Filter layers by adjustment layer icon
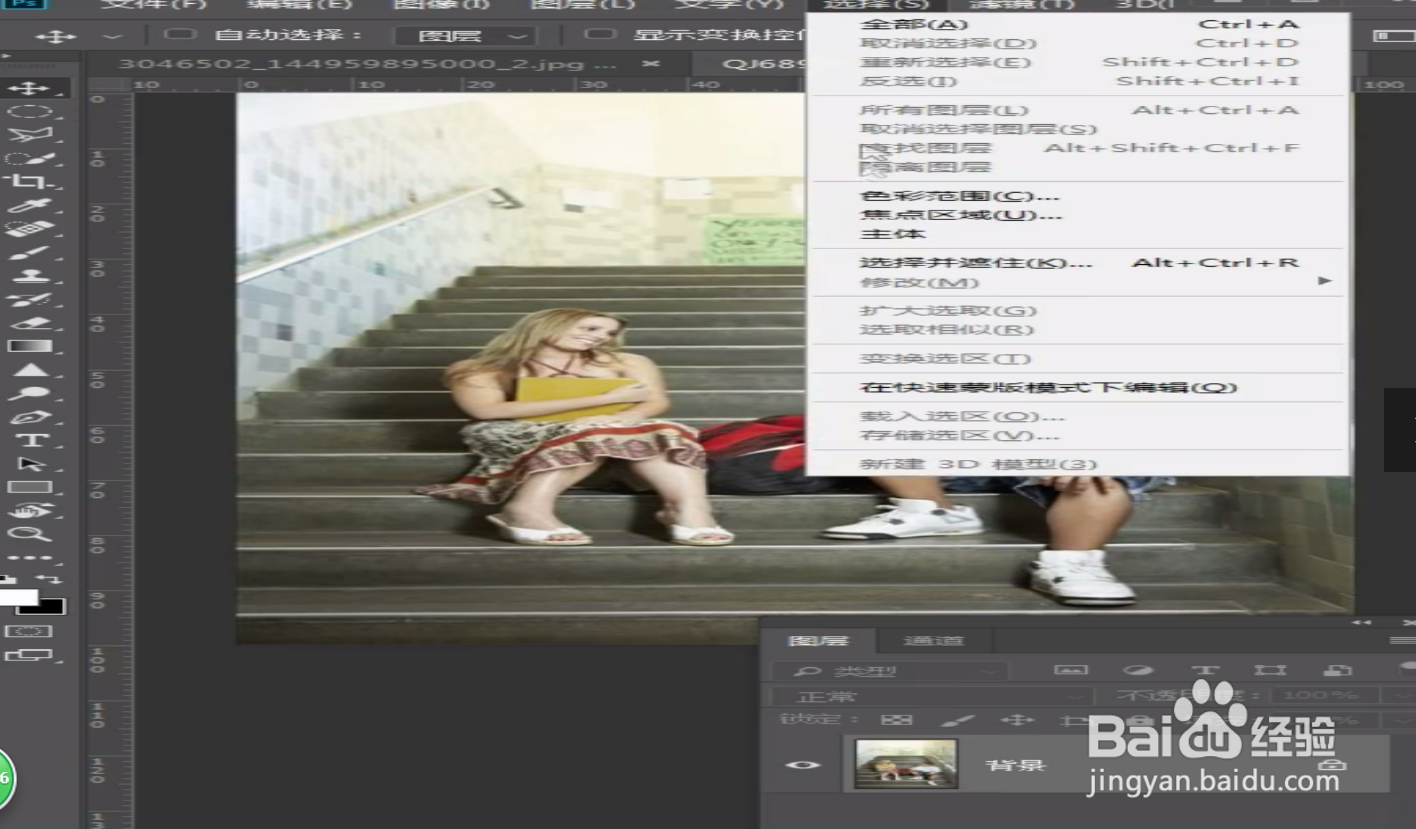 pos(1138,670)
